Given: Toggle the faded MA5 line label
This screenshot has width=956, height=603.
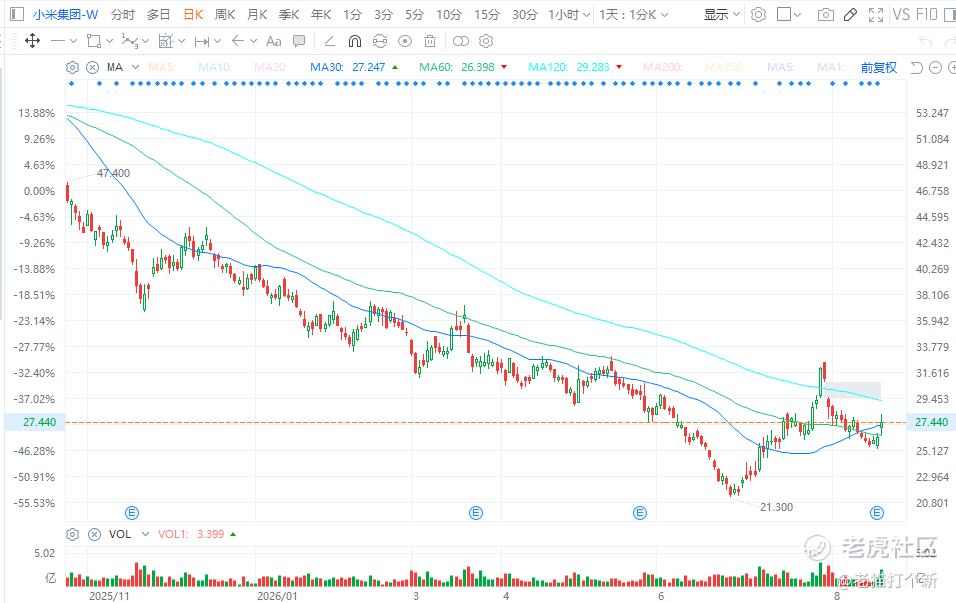Looking at the screenshot, I should coord(161,67).
